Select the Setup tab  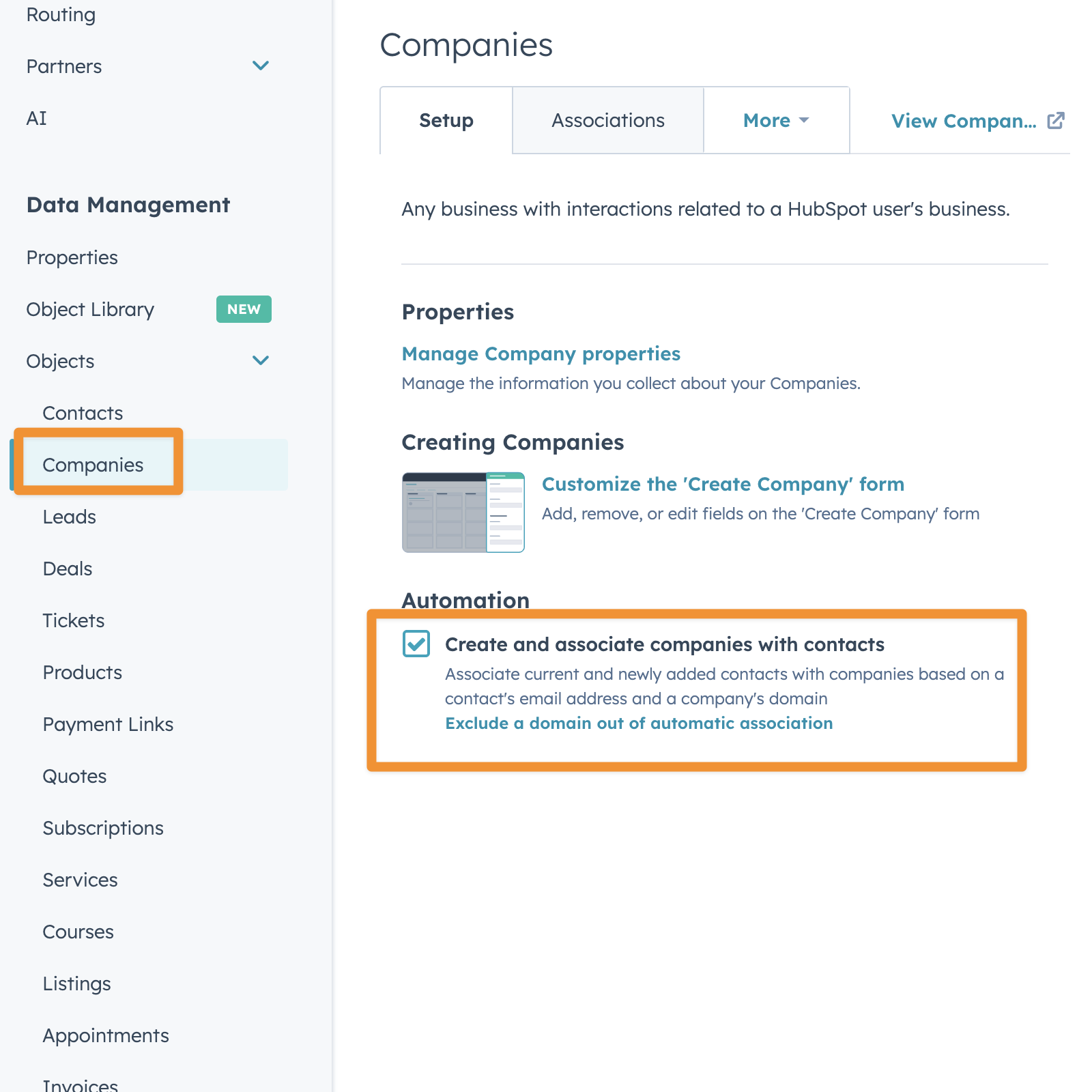pyautogui.click(x=446, y=121)
